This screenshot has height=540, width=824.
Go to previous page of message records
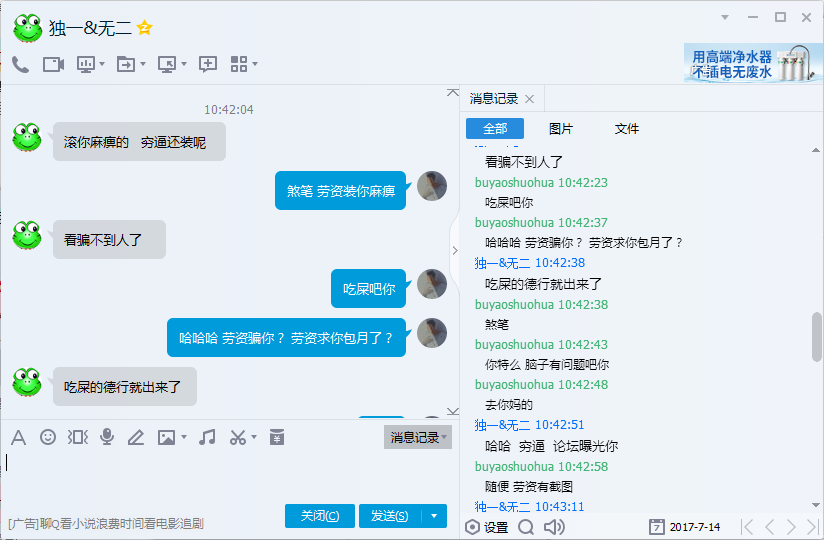769,527
